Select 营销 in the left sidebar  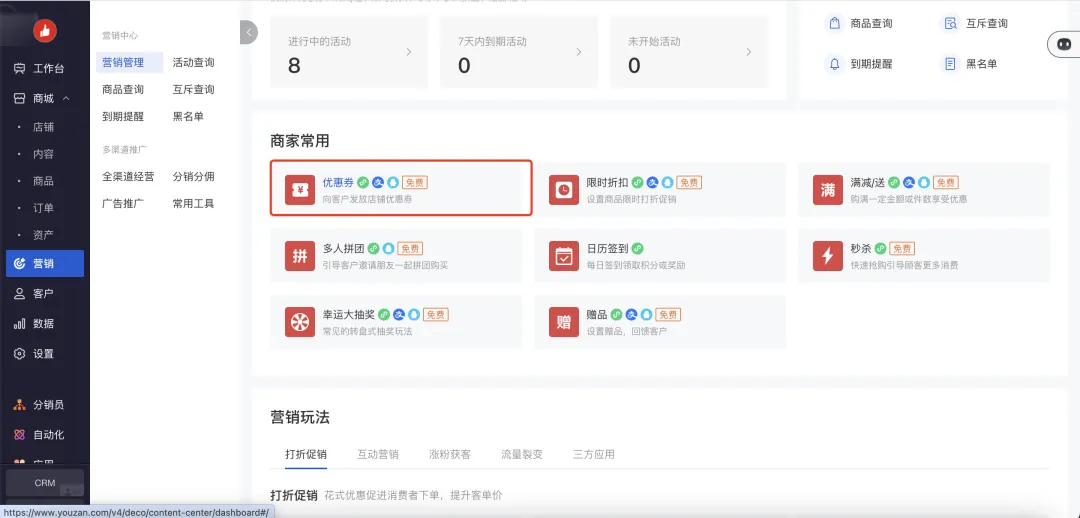click(x=44, y=264)
